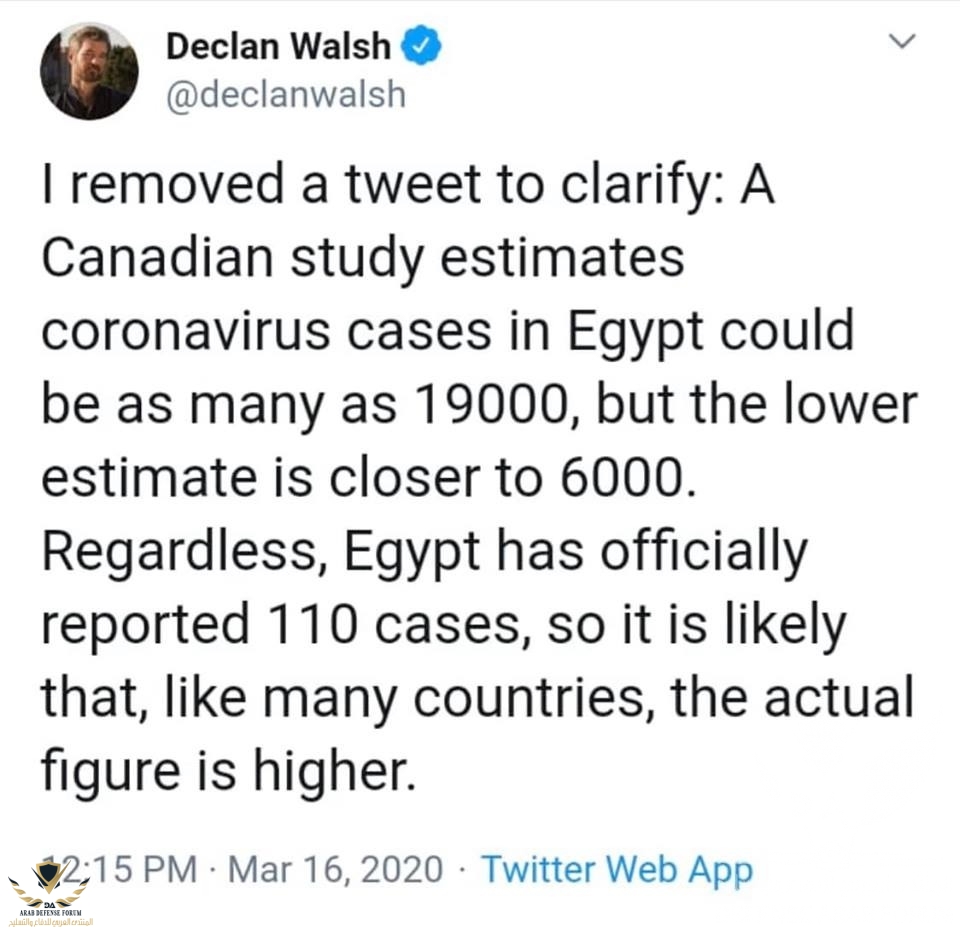This screenshot has height=929, width=960.
Task: Open the tweet options chevron menu
Action: point(902,42)
